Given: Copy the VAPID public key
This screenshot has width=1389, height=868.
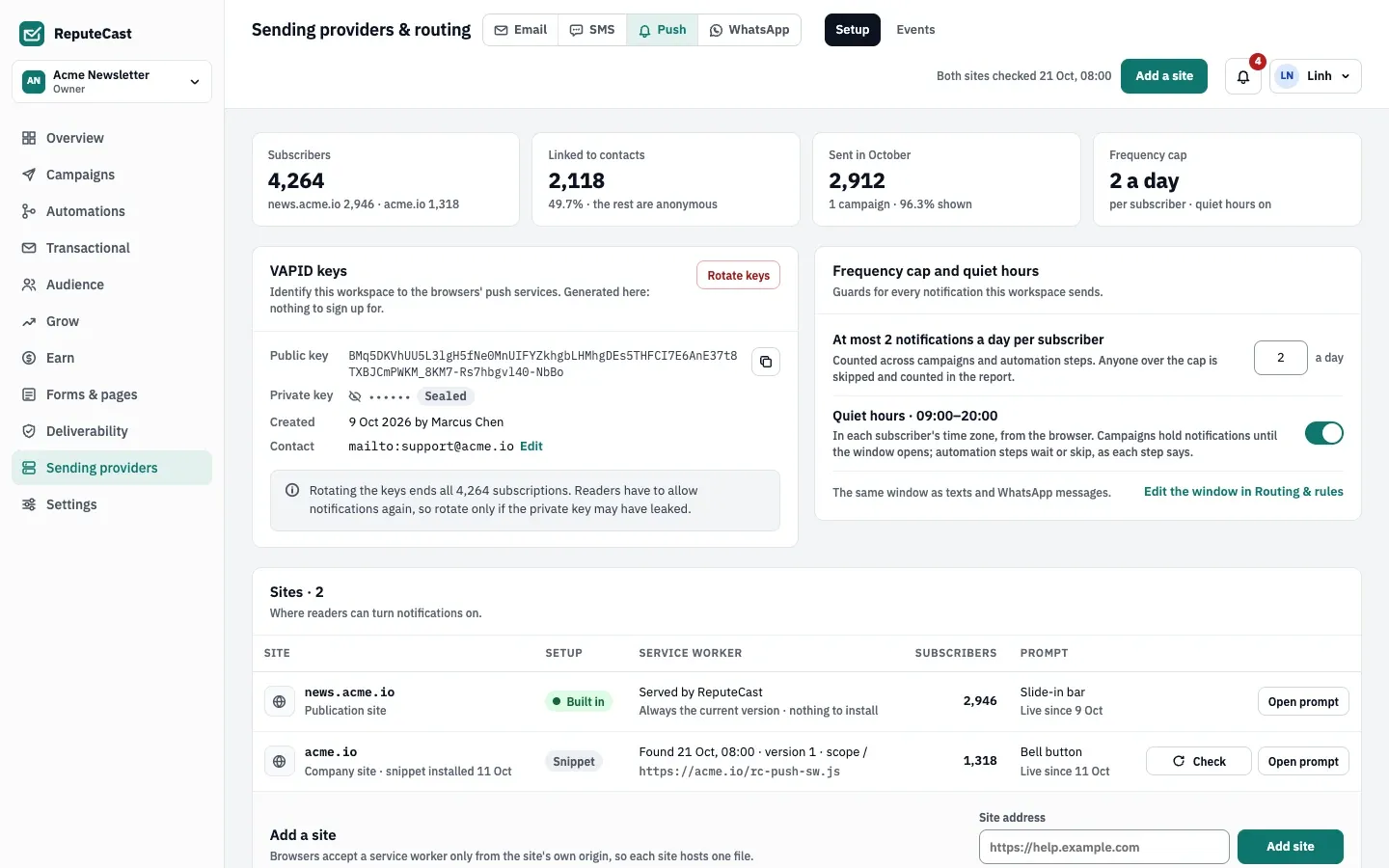Looking at the screenshot, I should tap(766, 362).
